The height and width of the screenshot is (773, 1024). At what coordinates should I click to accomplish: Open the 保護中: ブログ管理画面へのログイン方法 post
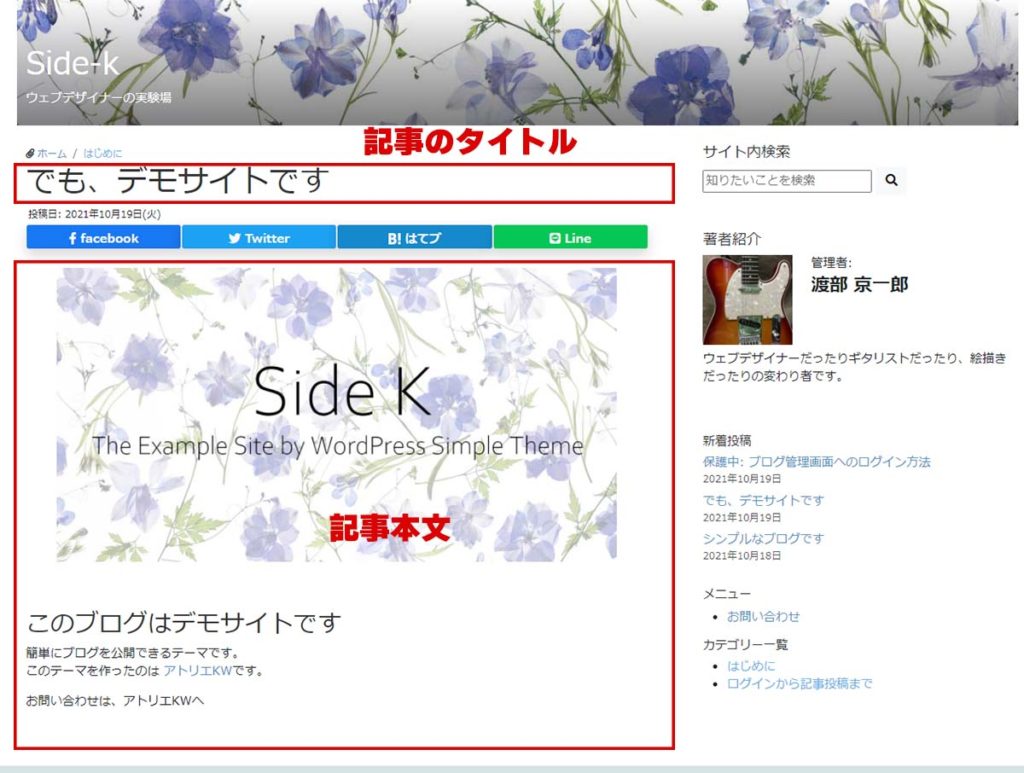(x=816, y=462)
